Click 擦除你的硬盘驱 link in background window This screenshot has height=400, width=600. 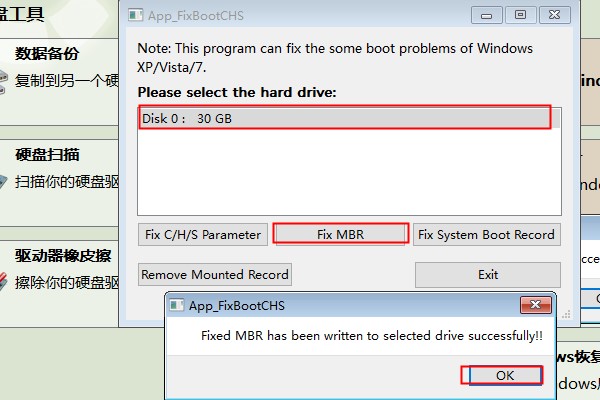click(x=67, y=282)
